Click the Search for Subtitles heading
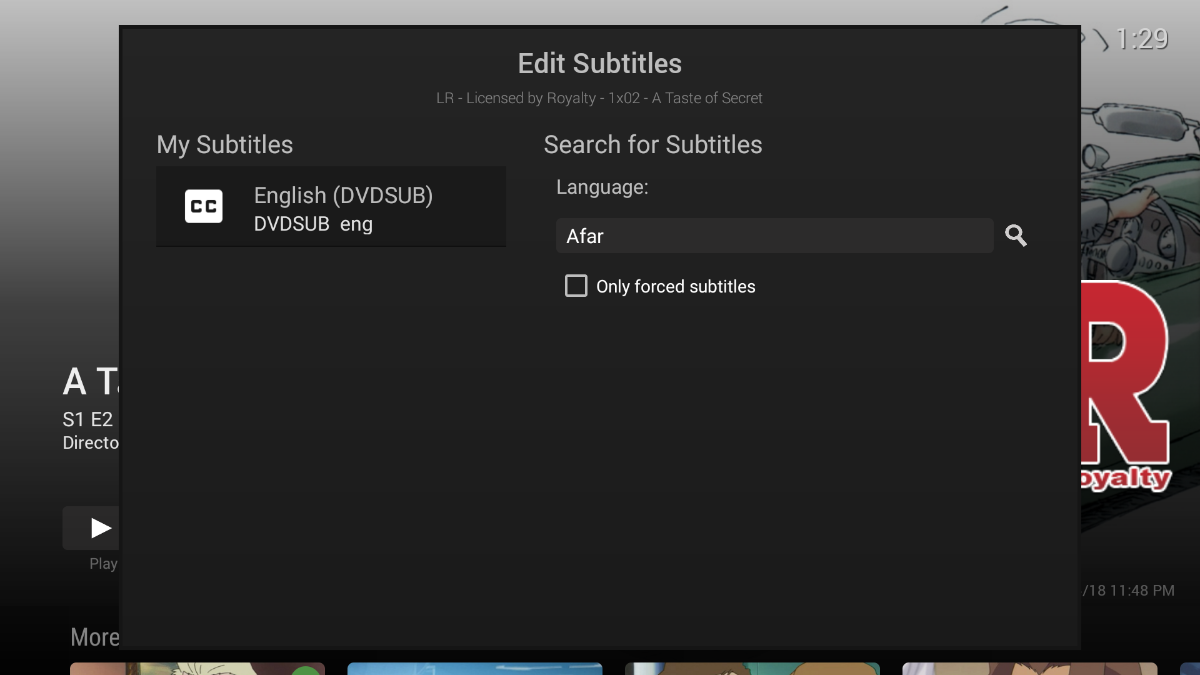Screen dimensions: 1200x675 (x=653, y=145)
